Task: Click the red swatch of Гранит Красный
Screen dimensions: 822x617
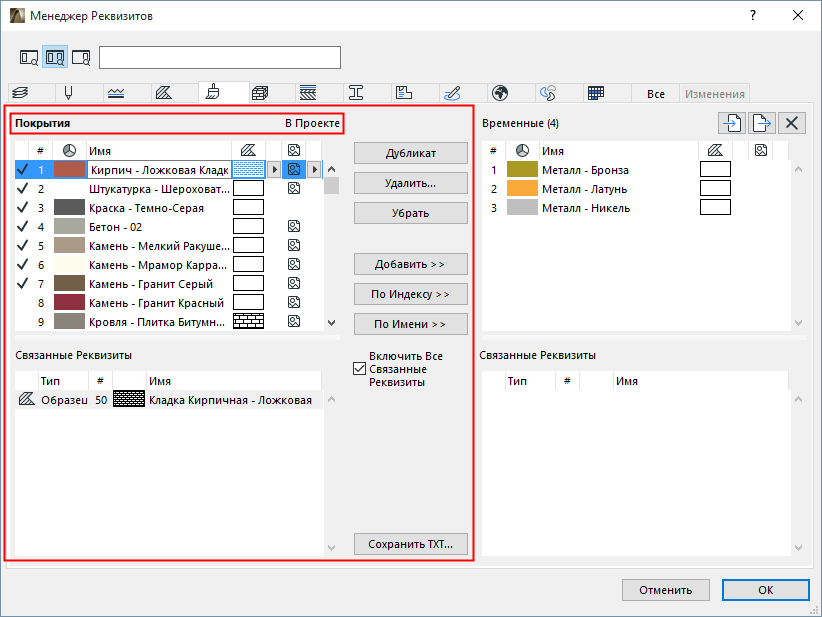Action: 69,302
